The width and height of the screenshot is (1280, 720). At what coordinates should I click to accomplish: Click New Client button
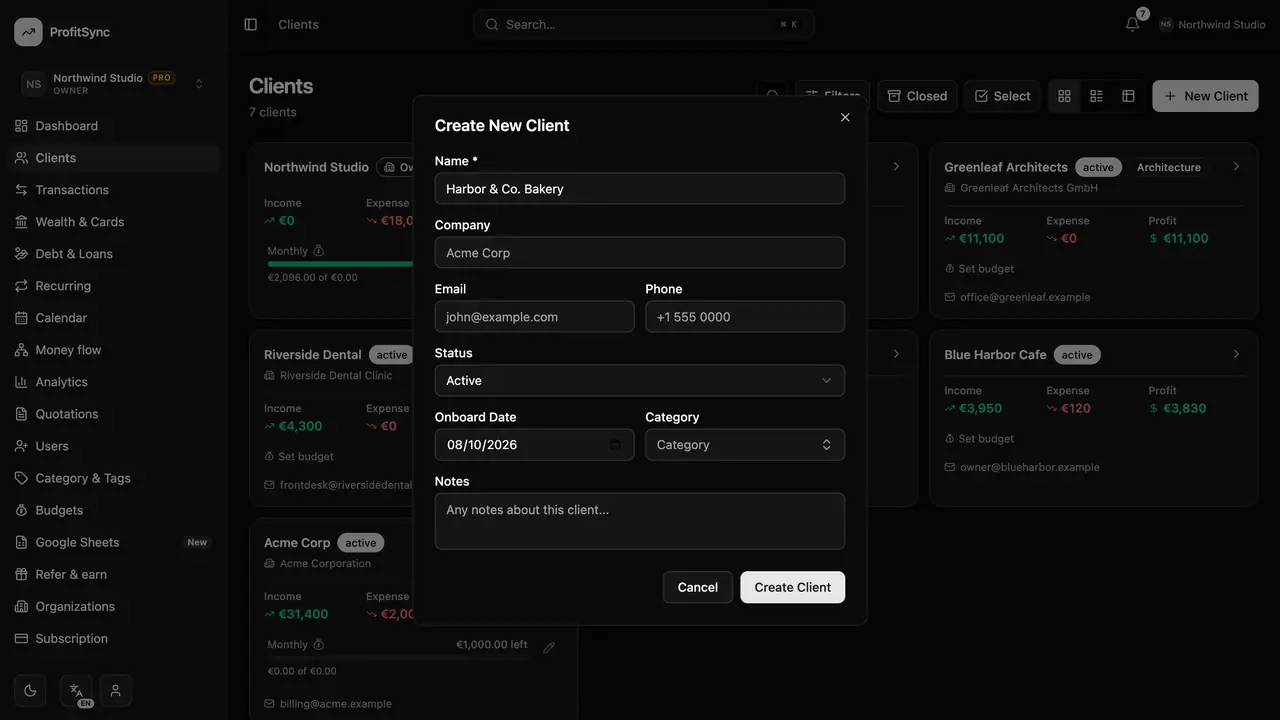click(x=1205, y=96)
